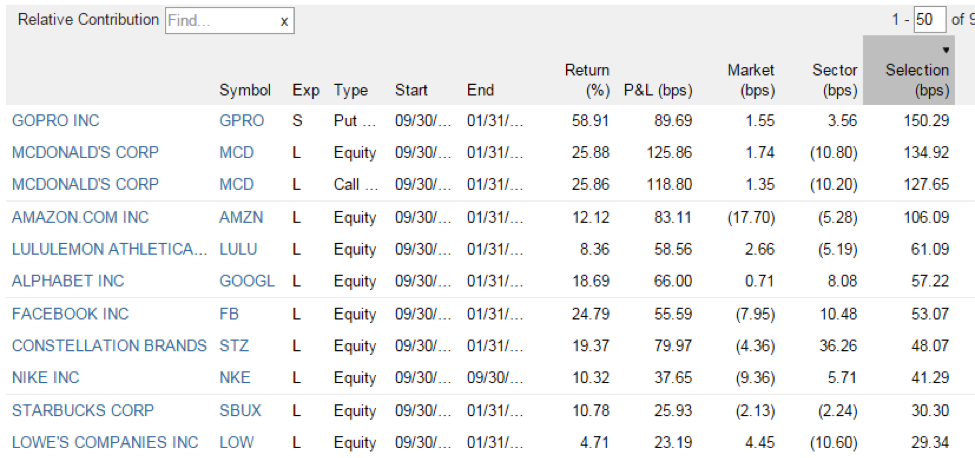Open CONSTELLATION BRANDS link

tap(109, 346)
